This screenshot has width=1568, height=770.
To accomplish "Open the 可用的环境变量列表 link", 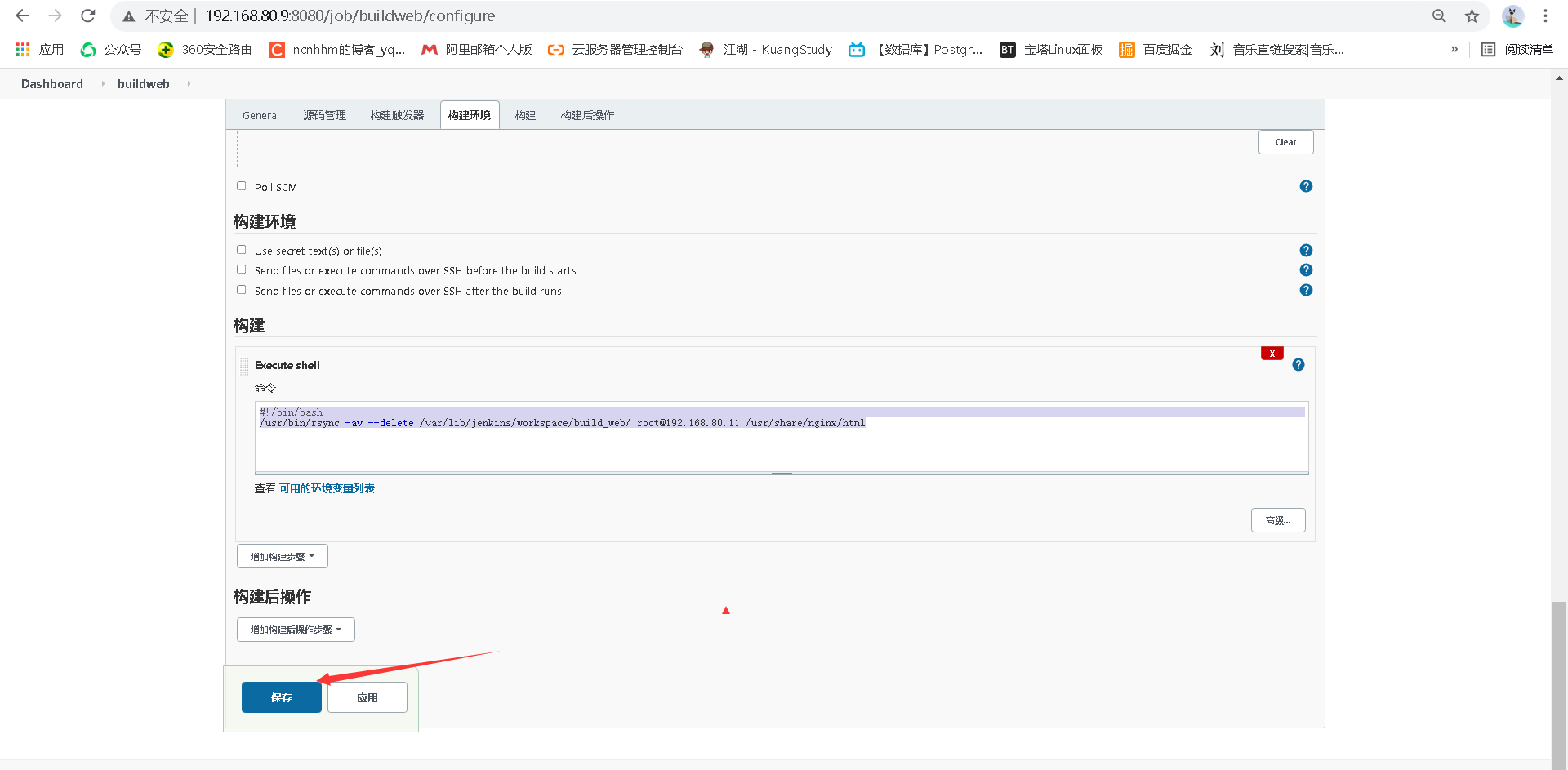I will pos(326,487).
